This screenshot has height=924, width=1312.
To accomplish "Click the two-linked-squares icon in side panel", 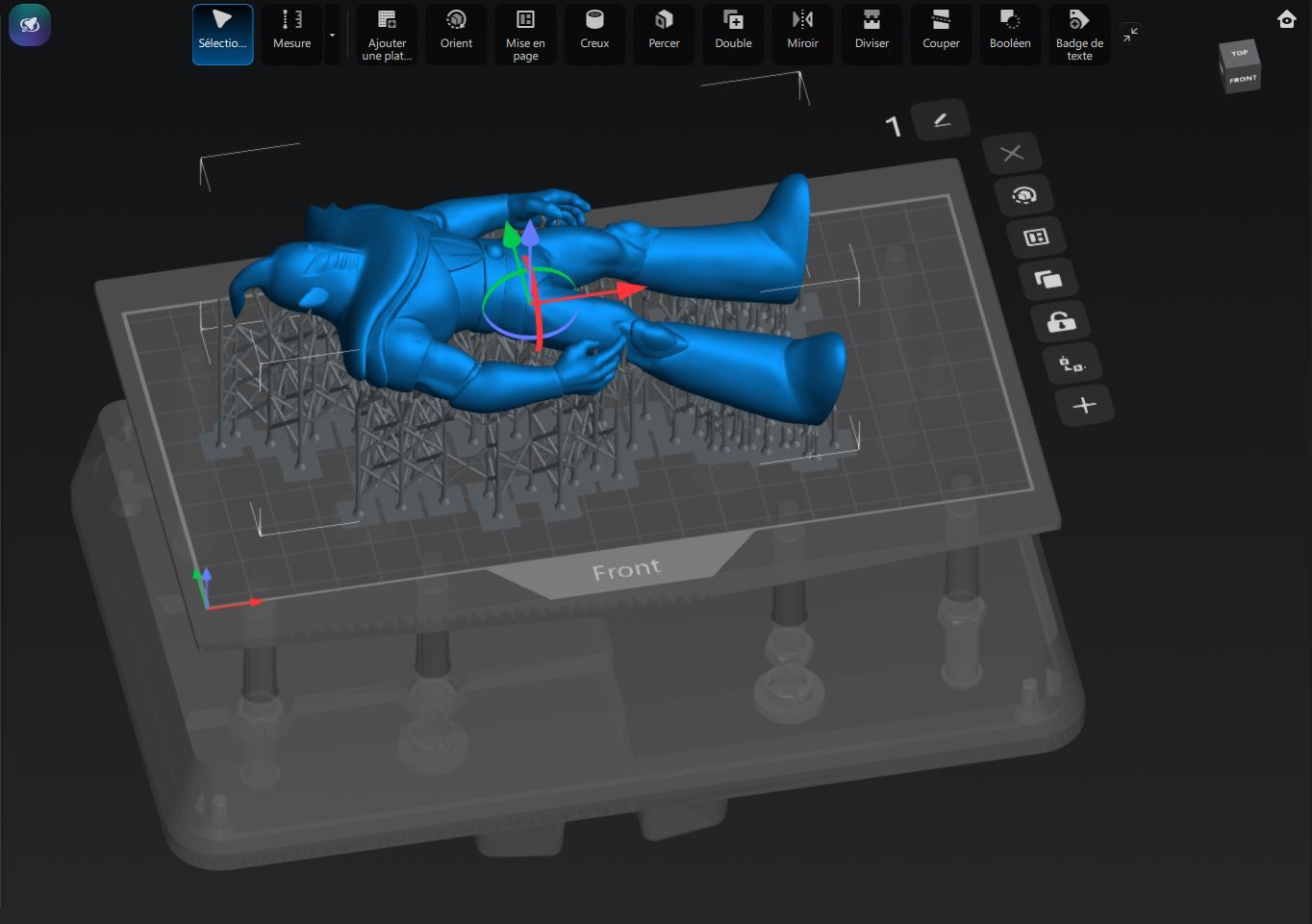I will pos(1072,364).
